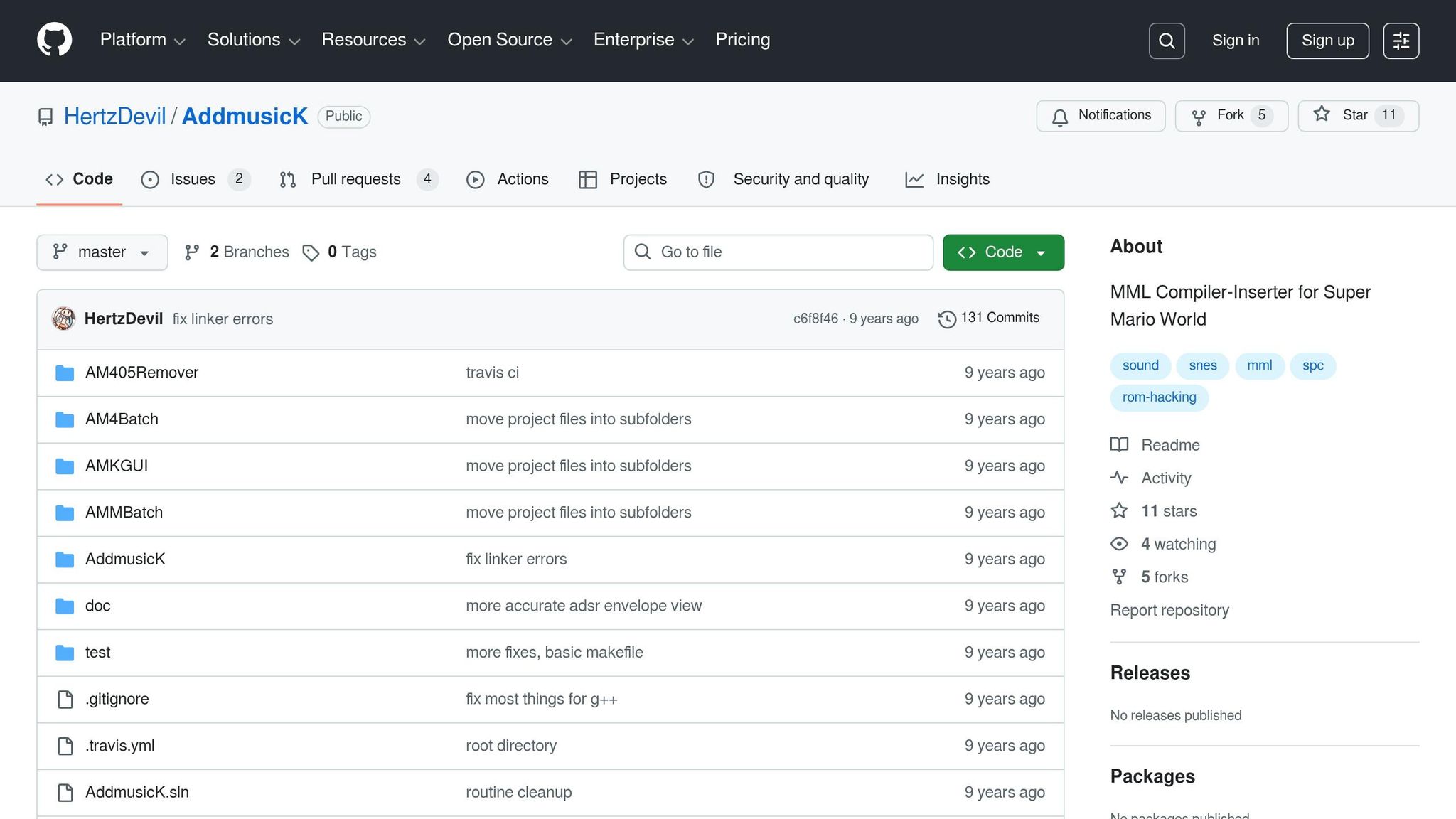
Task: Click the .gitignore file icon
Action: point(65,700)
